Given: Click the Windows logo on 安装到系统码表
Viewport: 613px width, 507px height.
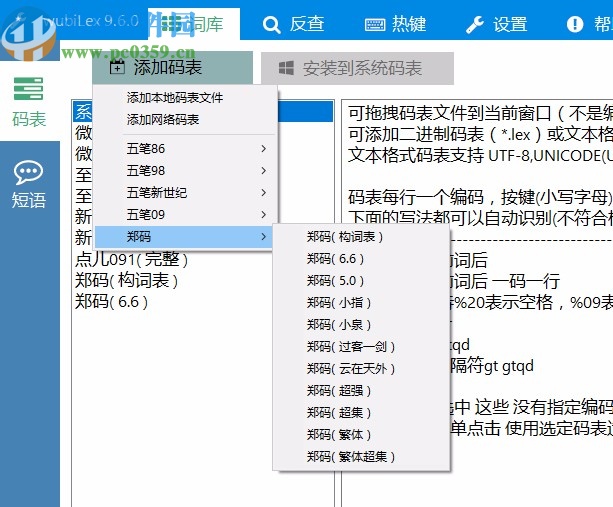Looking at the screenshot, I should 286,68.
